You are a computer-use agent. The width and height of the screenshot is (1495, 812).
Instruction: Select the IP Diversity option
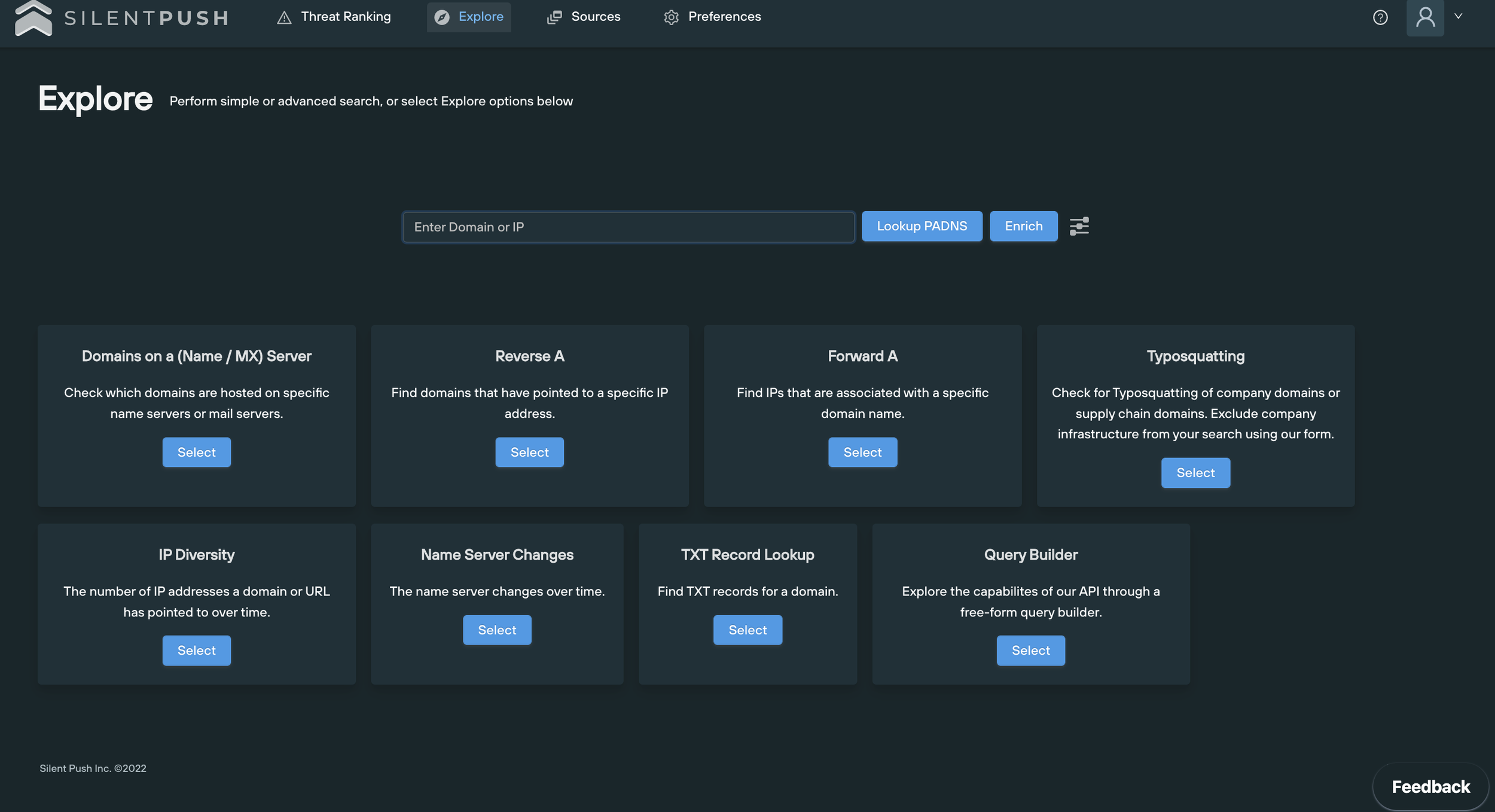(197, 651)
